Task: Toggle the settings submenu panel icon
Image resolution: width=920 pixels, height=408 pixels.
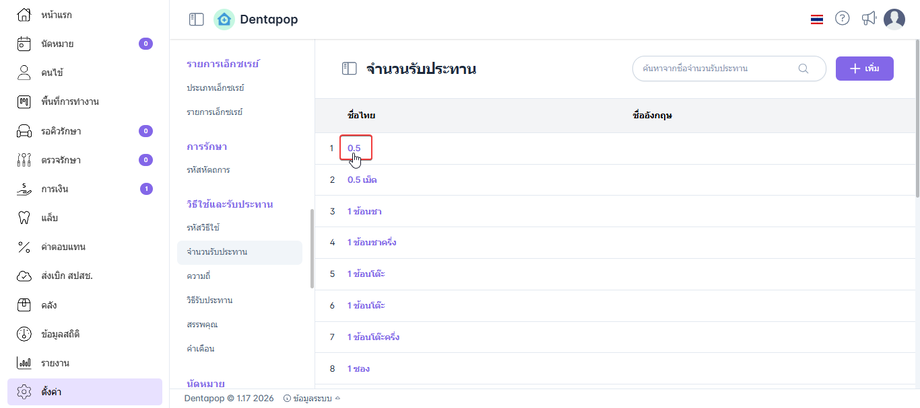Action: [x=349, y=69]
